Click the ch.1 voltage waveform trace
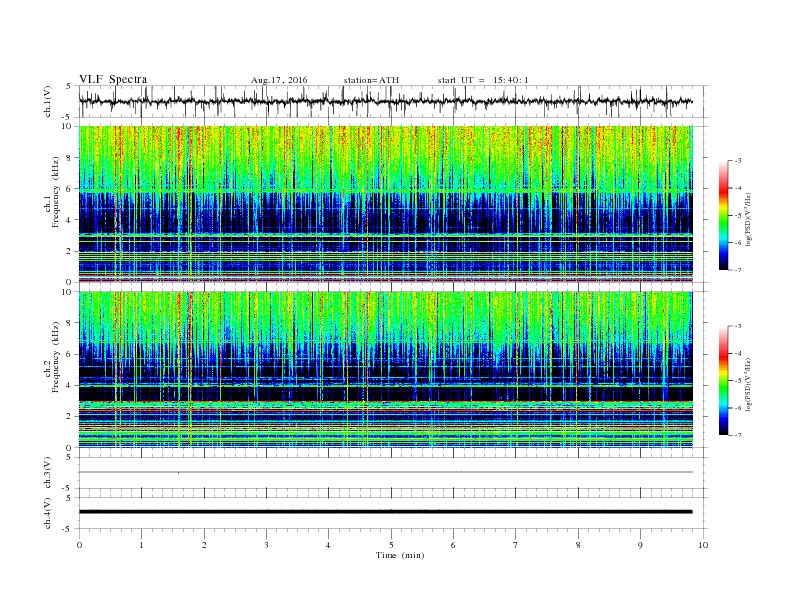792x612 pixels. tap(385, 101)
